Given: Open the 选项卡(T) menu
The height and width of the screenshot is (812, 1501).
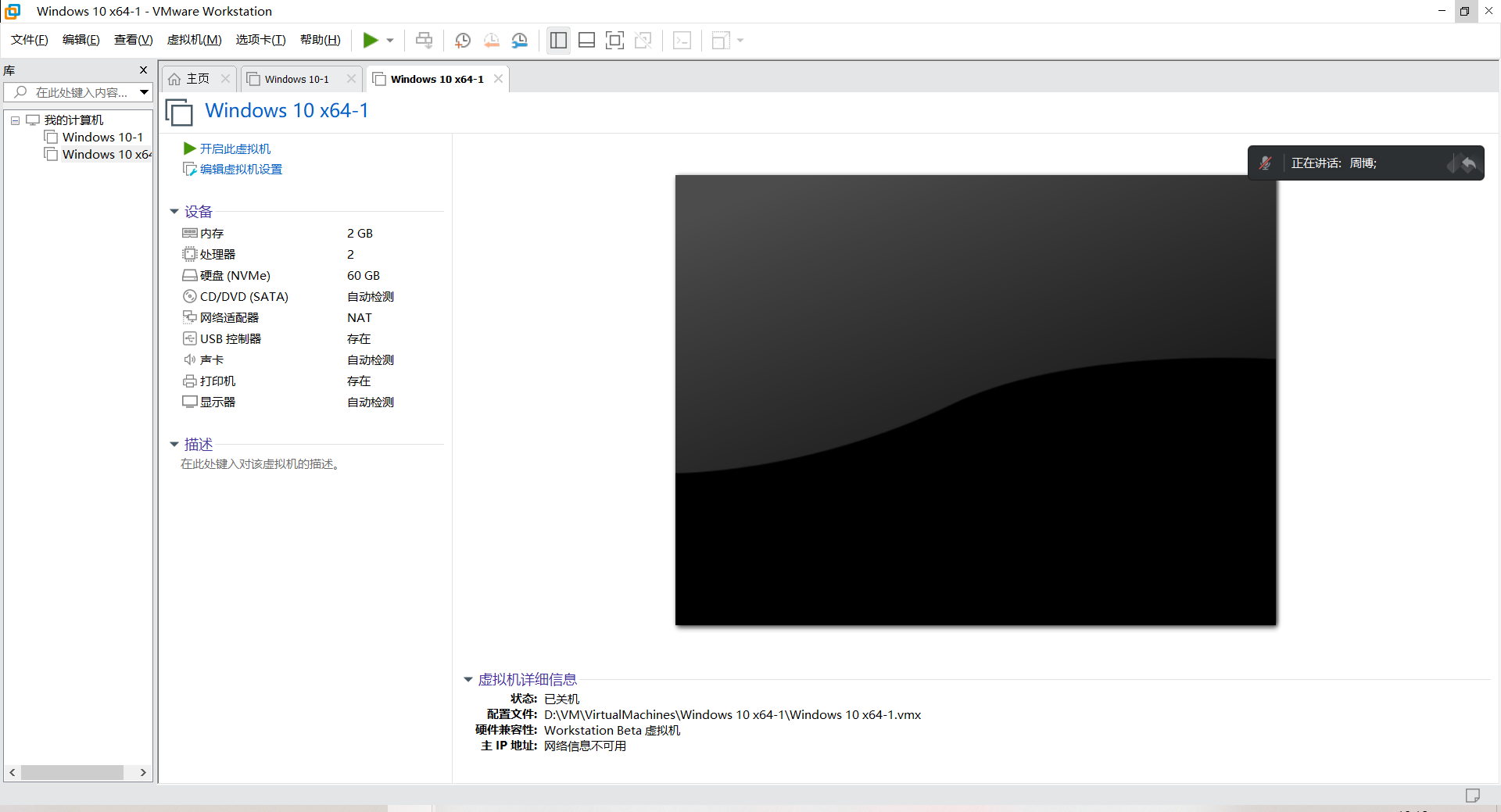Looking at the screenshot, I should [261, 40].
